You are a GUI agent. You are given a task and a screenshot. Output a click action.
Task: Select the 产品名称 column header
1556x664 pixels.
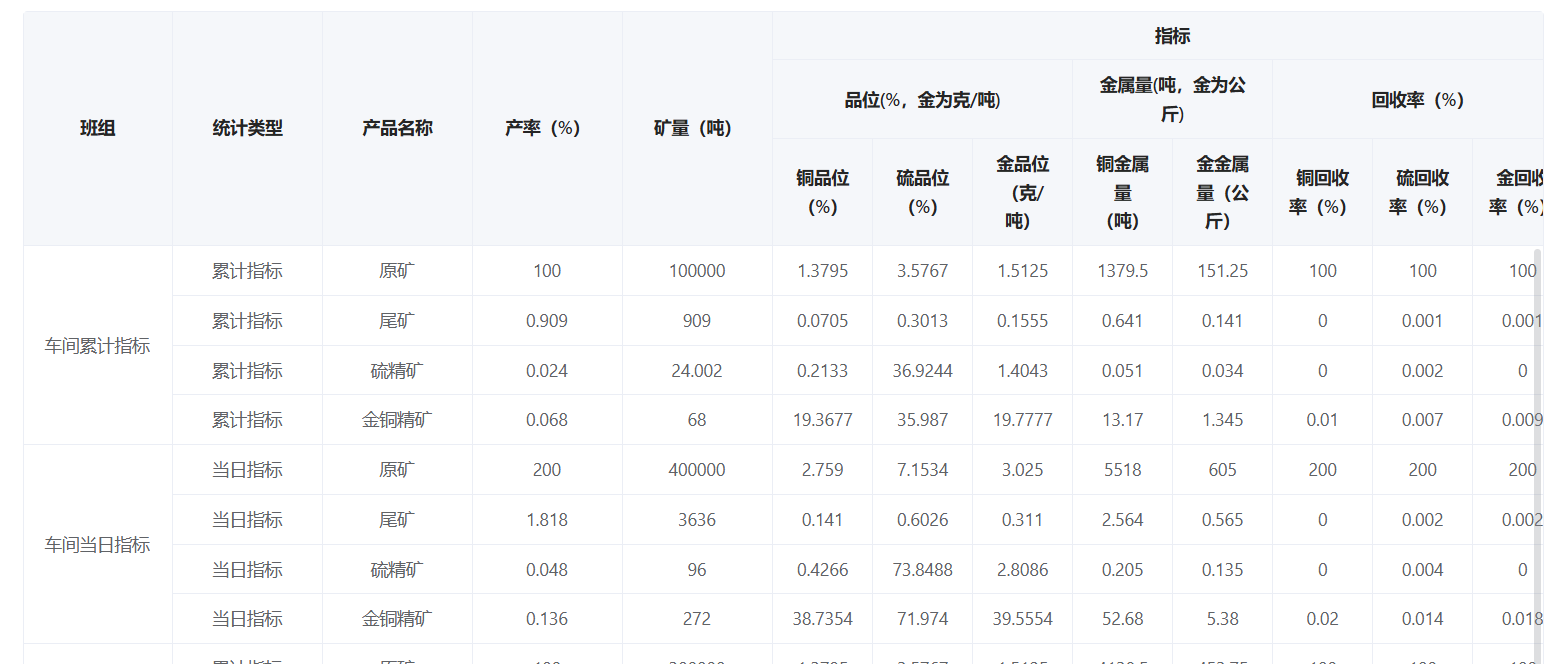[397, 128]
